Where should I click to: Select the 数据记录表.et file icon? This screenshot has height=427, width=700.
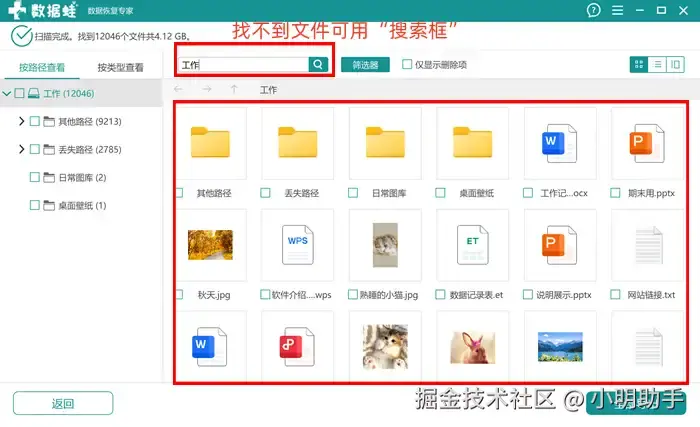point(472,245)
